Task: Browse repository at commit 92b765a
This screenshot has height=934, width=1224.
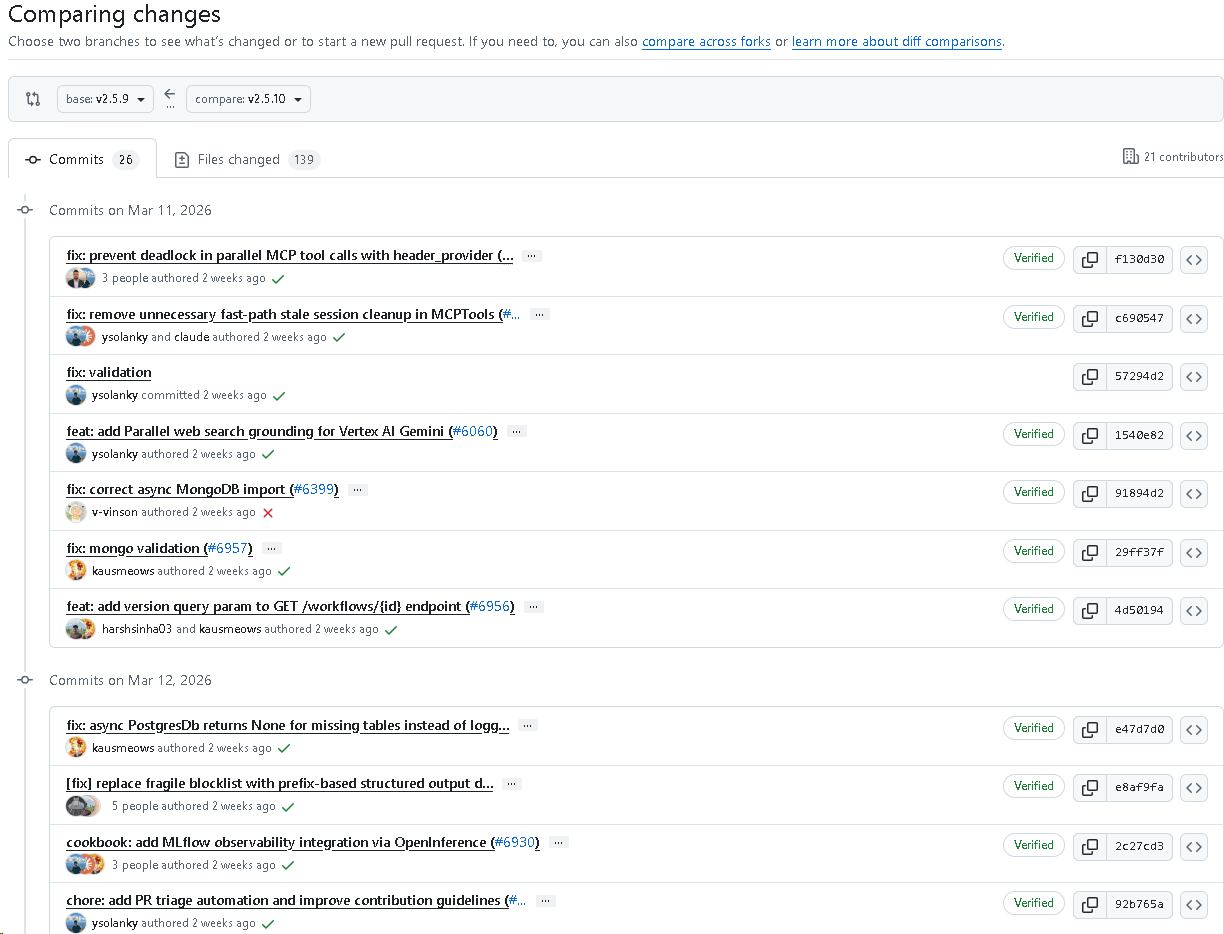Action: 1194,905
